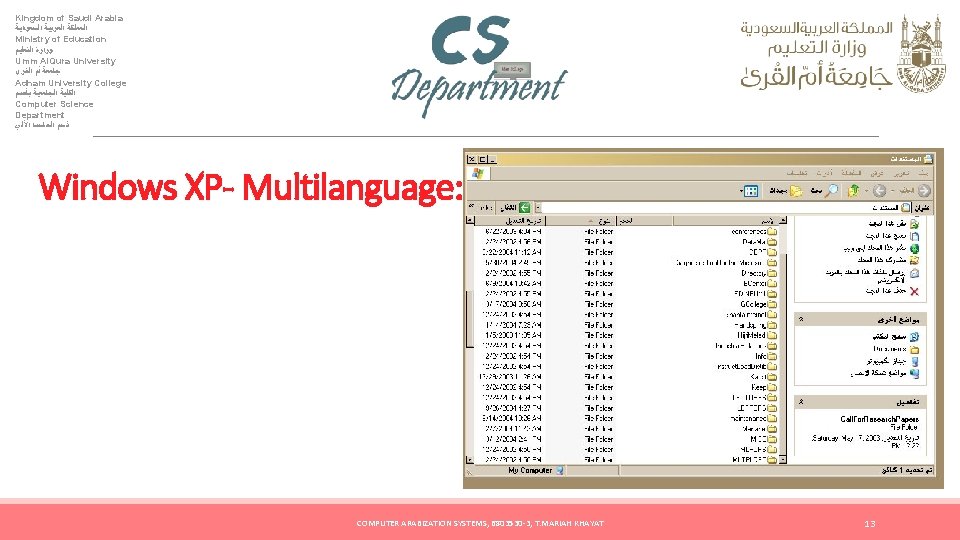The image size is (960, 540).
Task: Open the Views dropdown arrow
Action: [741, 191]
